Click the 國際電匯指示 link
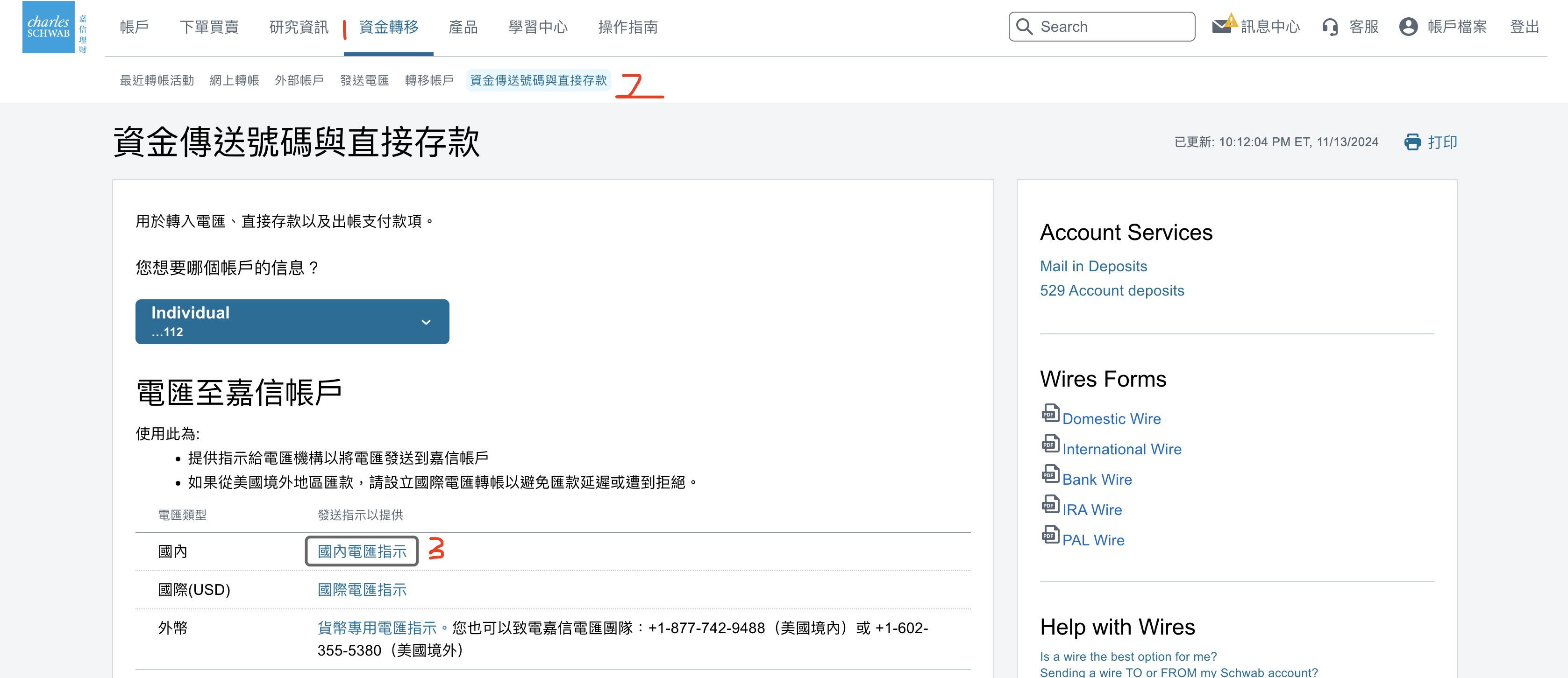 pos(362,589)
